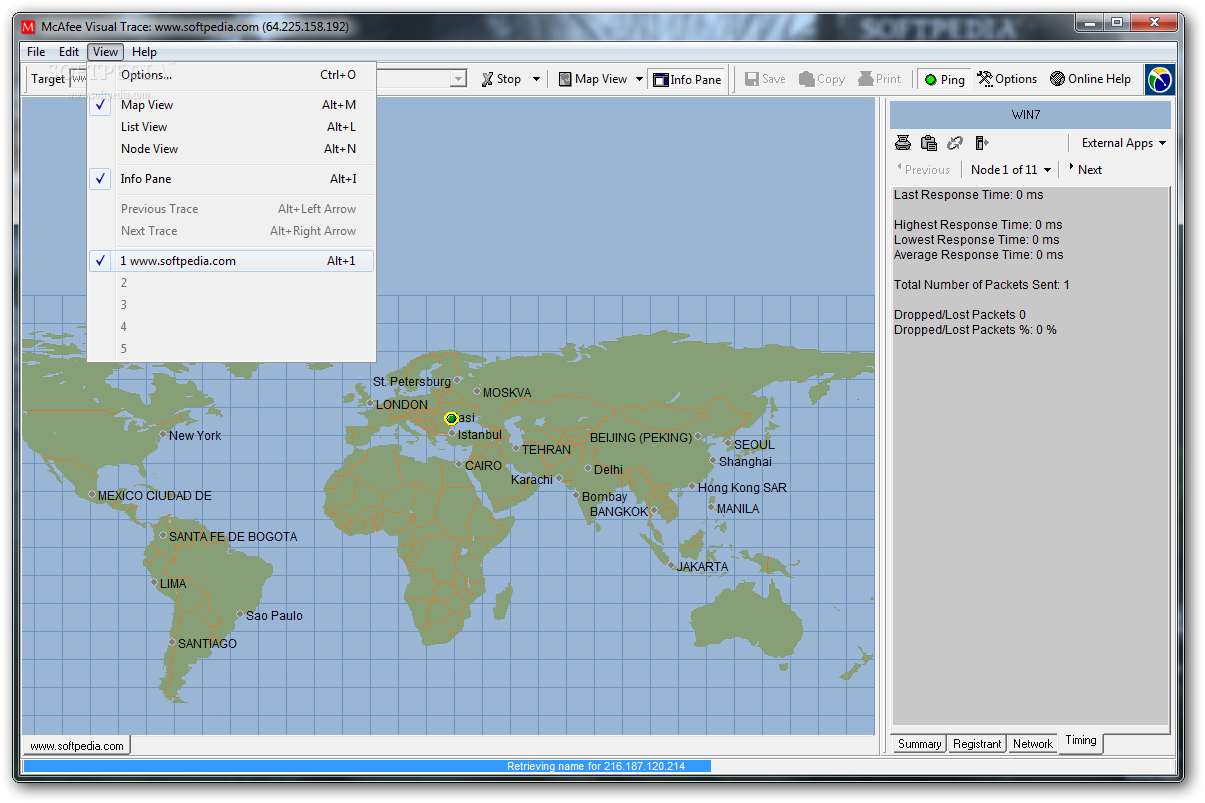1205x803 pixels.
Task: Click the McAfee icon in title bar
Action: tap(28, 27)
